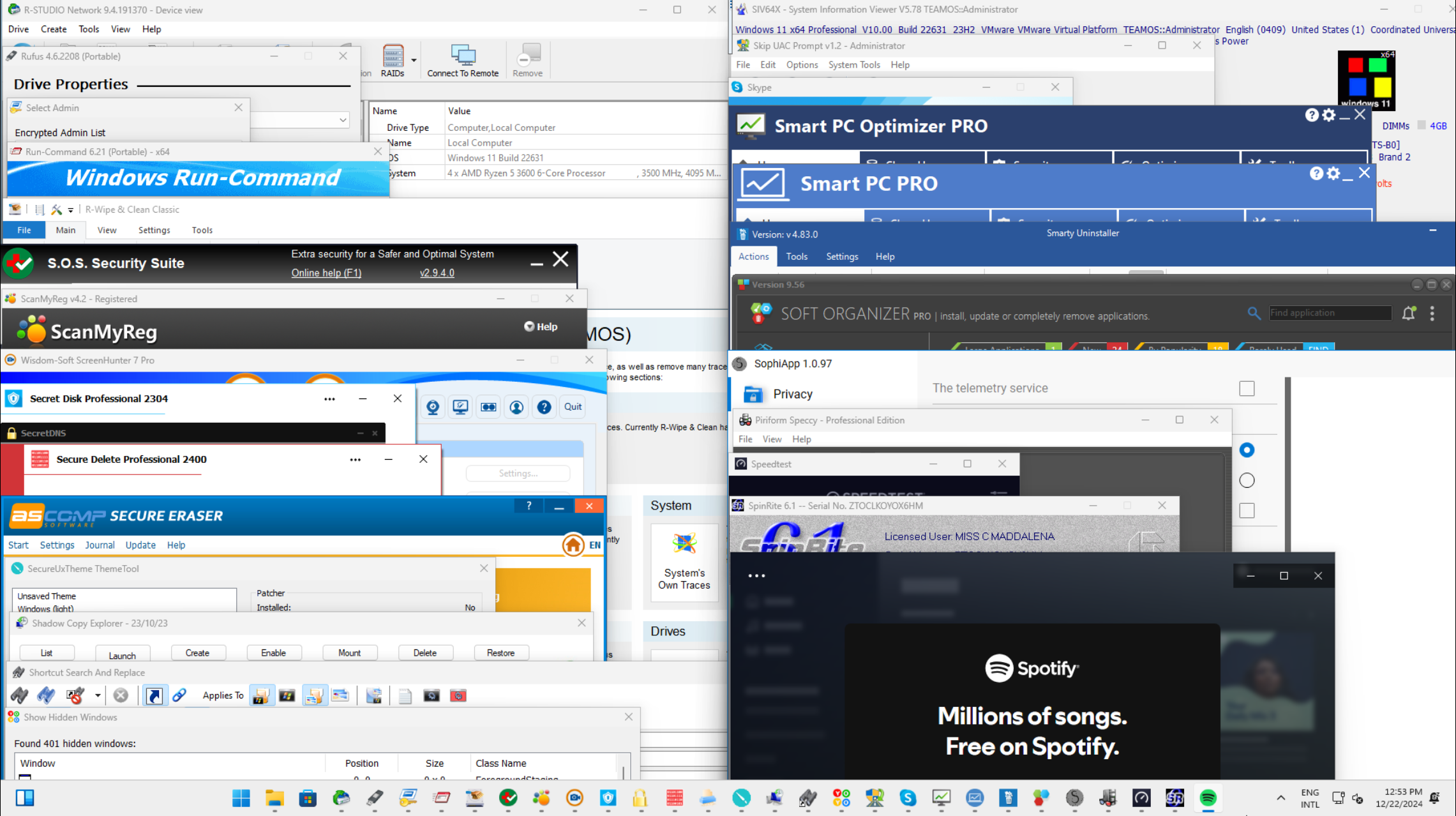Open the Spotify taskbar icon

1208,797
